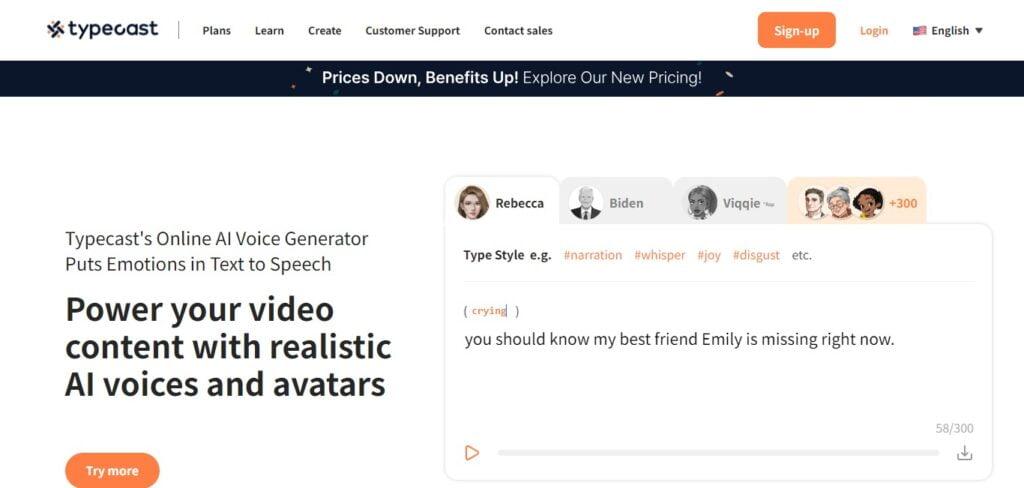Seek along the audio progress bar
Image resolution: width=1024 pixels, height=488 pixels.
click(718, 453)
